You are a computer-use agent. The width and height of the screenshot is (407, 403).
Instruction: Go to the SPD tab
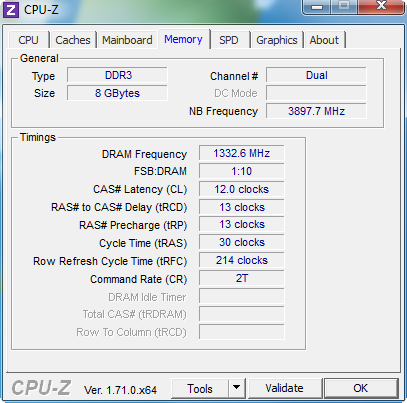pyautogui.click(x=229, y=40)
